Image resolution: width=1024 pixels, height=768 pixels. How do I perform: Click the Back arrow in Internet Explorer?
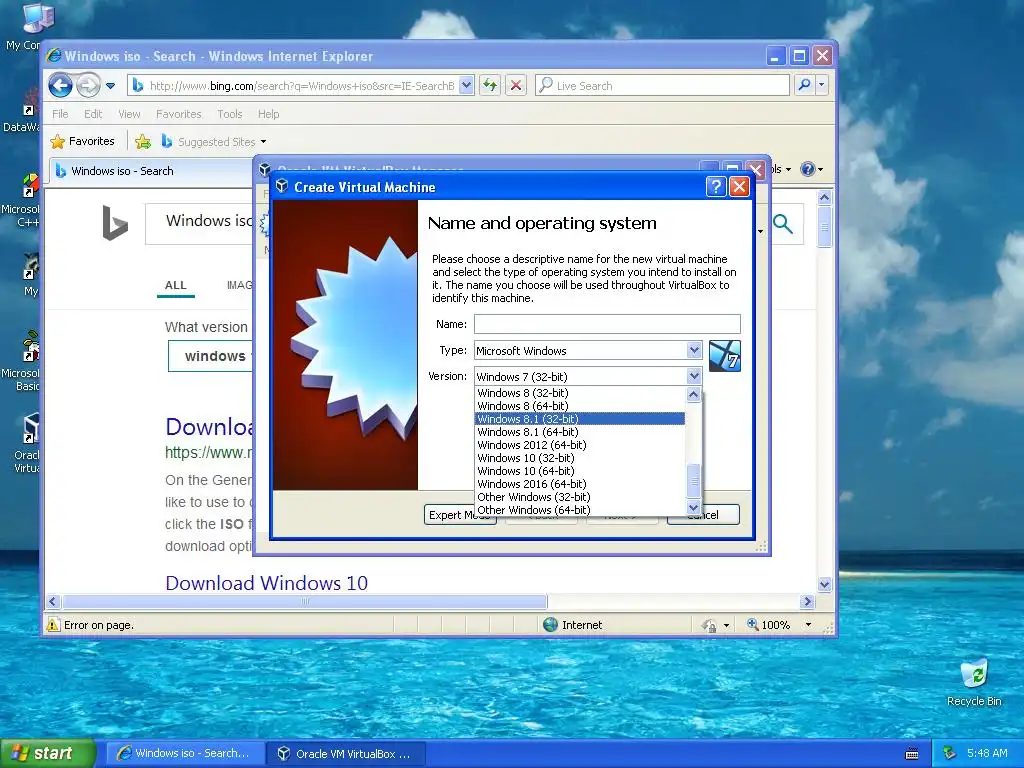(60, 85)
